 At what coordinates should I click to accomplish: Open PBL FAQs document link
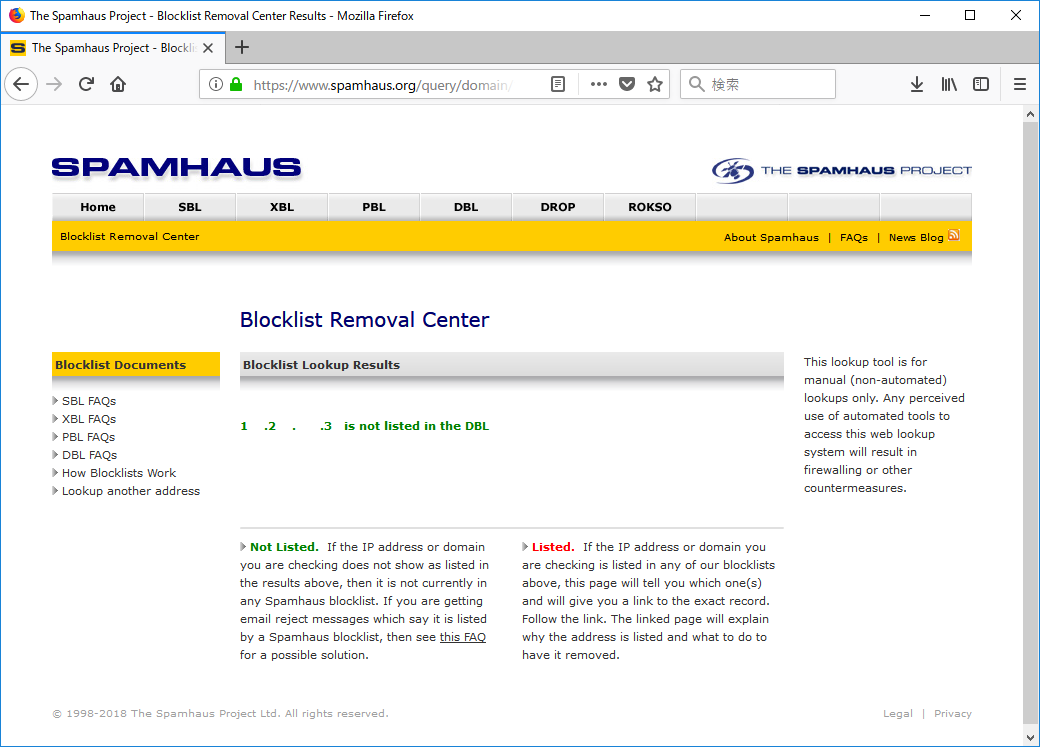click(x=88, y=437)
